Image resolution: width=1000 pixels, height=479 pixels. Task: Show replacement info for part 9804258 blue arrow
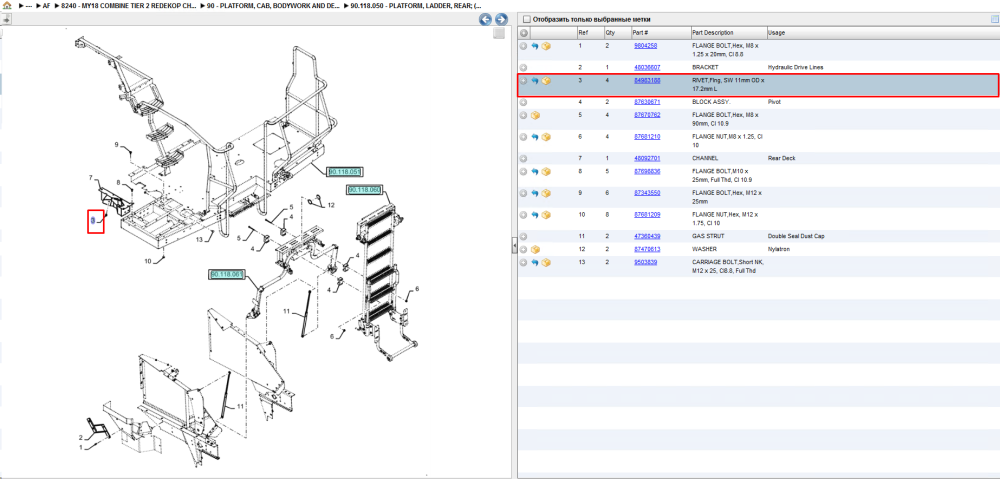[x=535, y=46]
